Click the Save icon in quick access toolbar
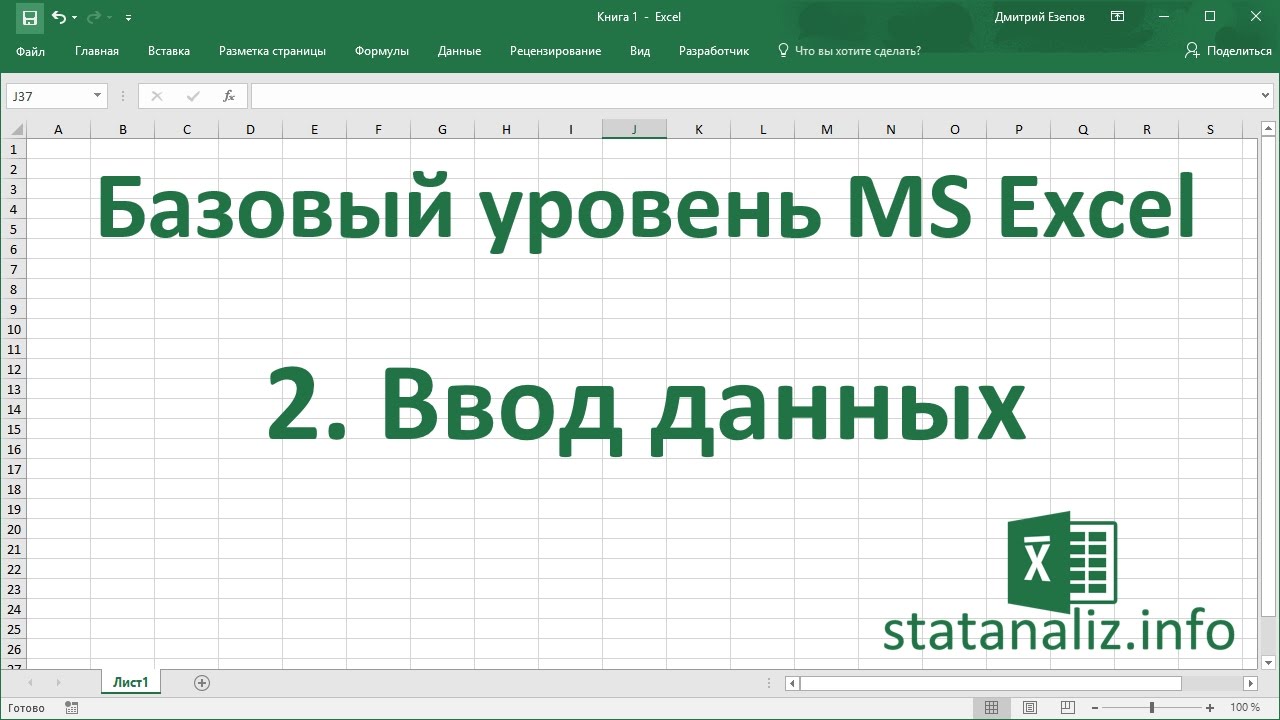 [x=29, y=17]
